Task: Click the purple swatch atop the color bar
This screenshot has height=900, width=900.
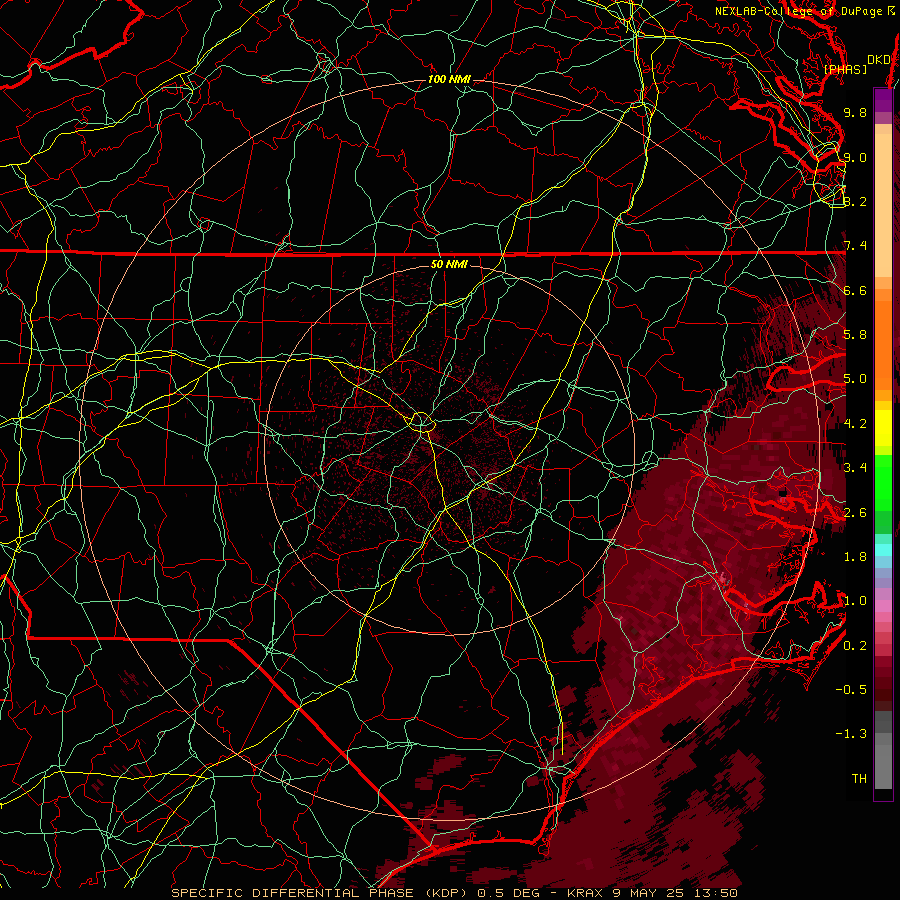Action: [883, 101]
